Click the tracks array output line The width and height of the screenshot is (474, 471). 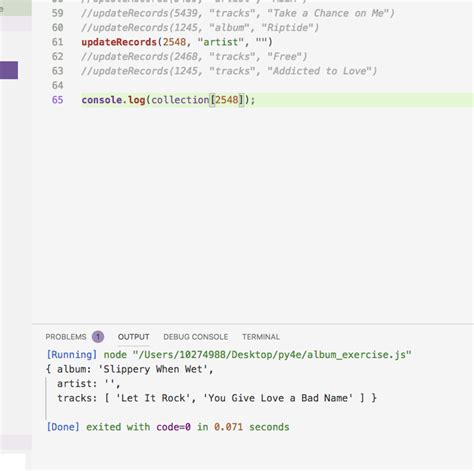(x=217, y=398)
